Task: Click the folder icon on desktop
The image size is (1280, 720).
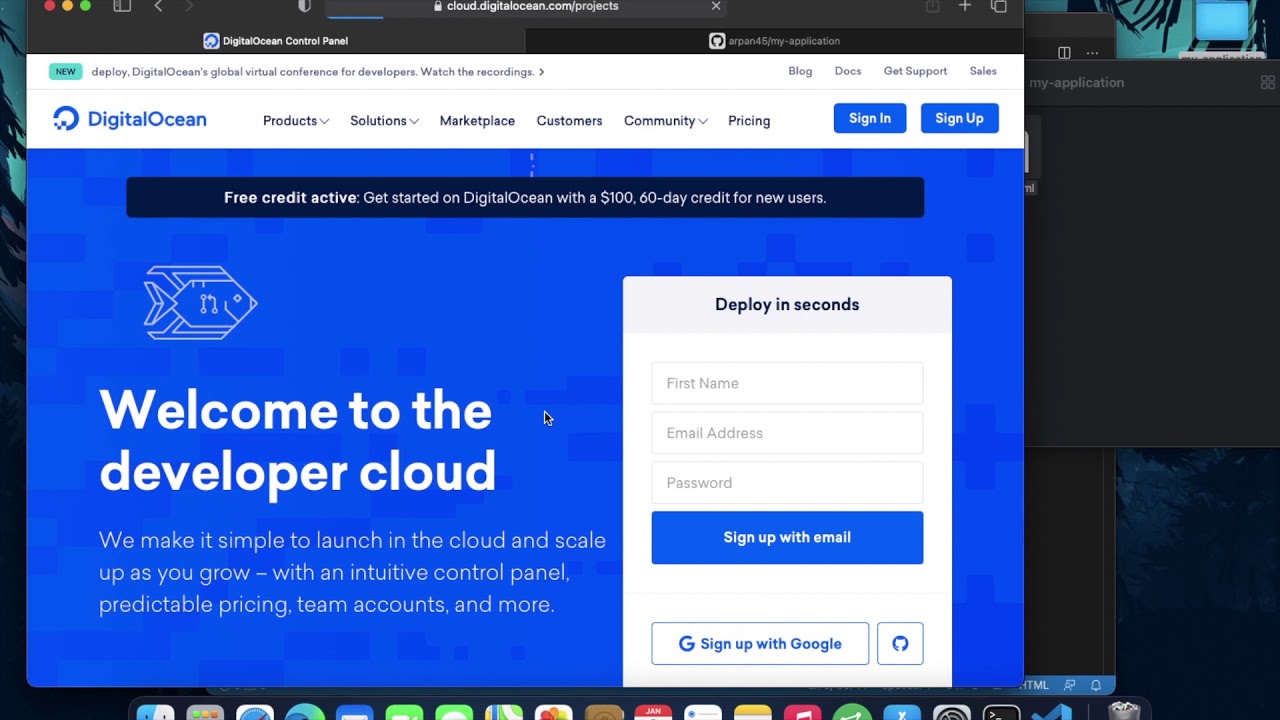Action: 1222,23
